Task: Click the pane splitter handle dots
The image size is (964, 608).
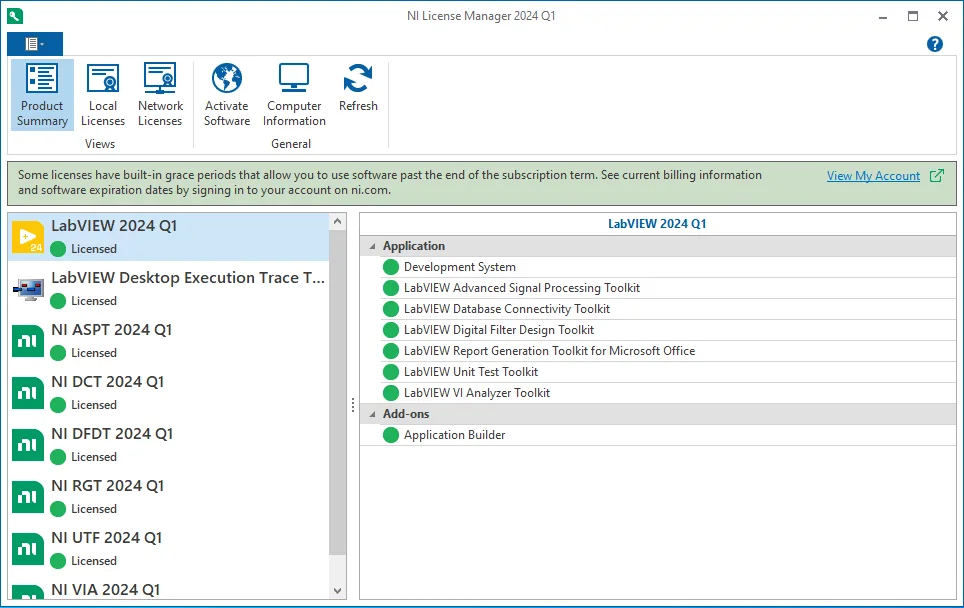Action: tap(353, 405)
